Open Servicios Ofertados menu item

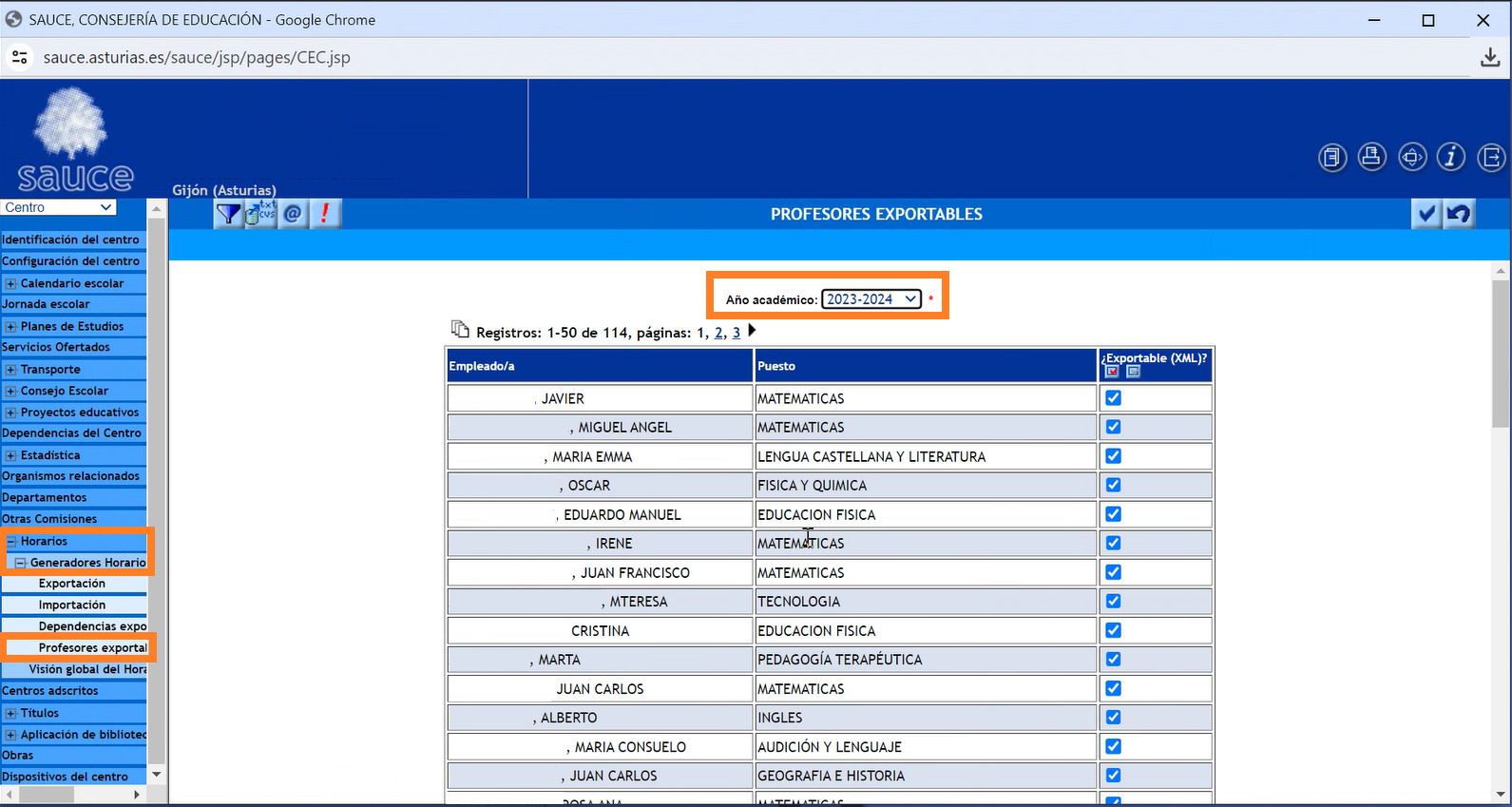click(56, 347)
